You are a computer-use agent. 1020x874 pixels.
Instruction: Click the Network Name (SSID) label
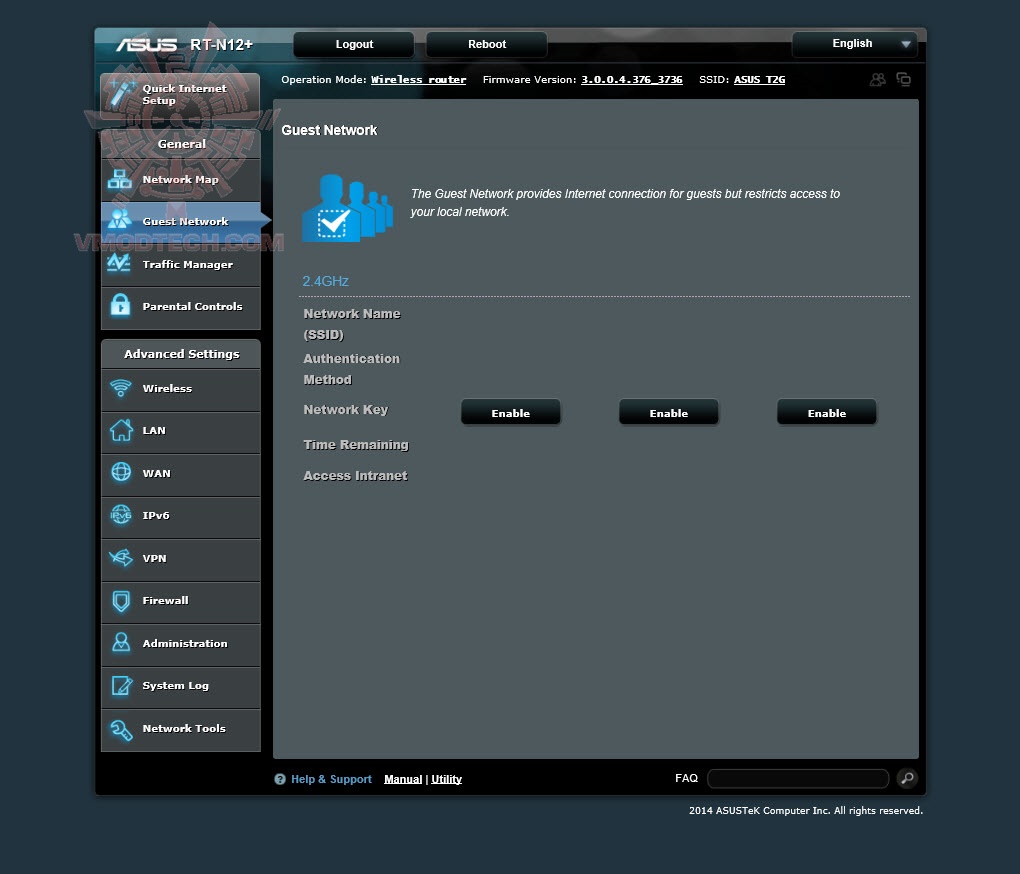coord(352,324)
